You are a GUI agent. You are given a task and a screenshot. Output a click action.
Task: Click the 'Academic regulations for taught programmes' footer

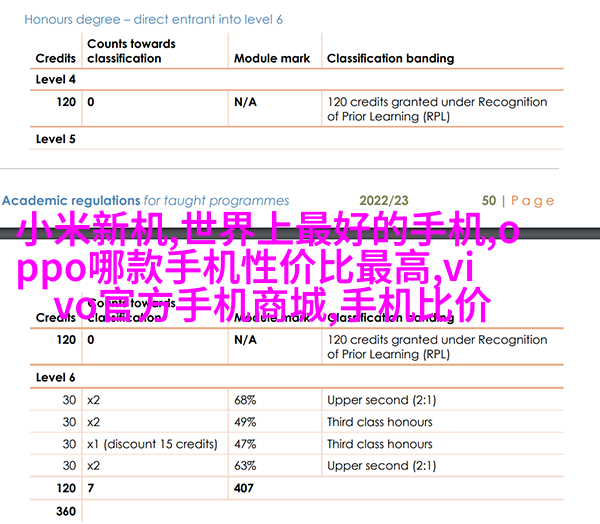tap(145, 201)
